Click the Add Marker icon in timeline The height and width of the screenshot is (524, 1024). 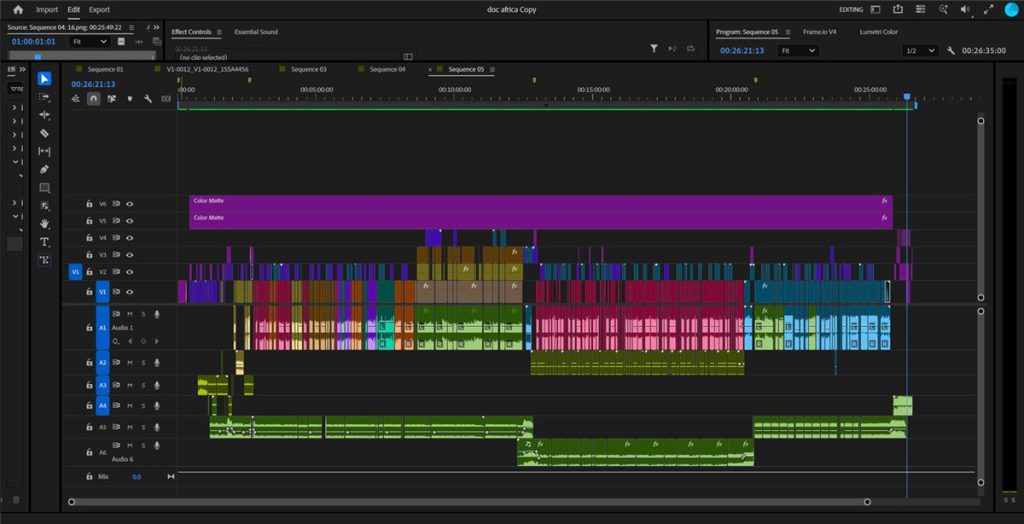130,99
